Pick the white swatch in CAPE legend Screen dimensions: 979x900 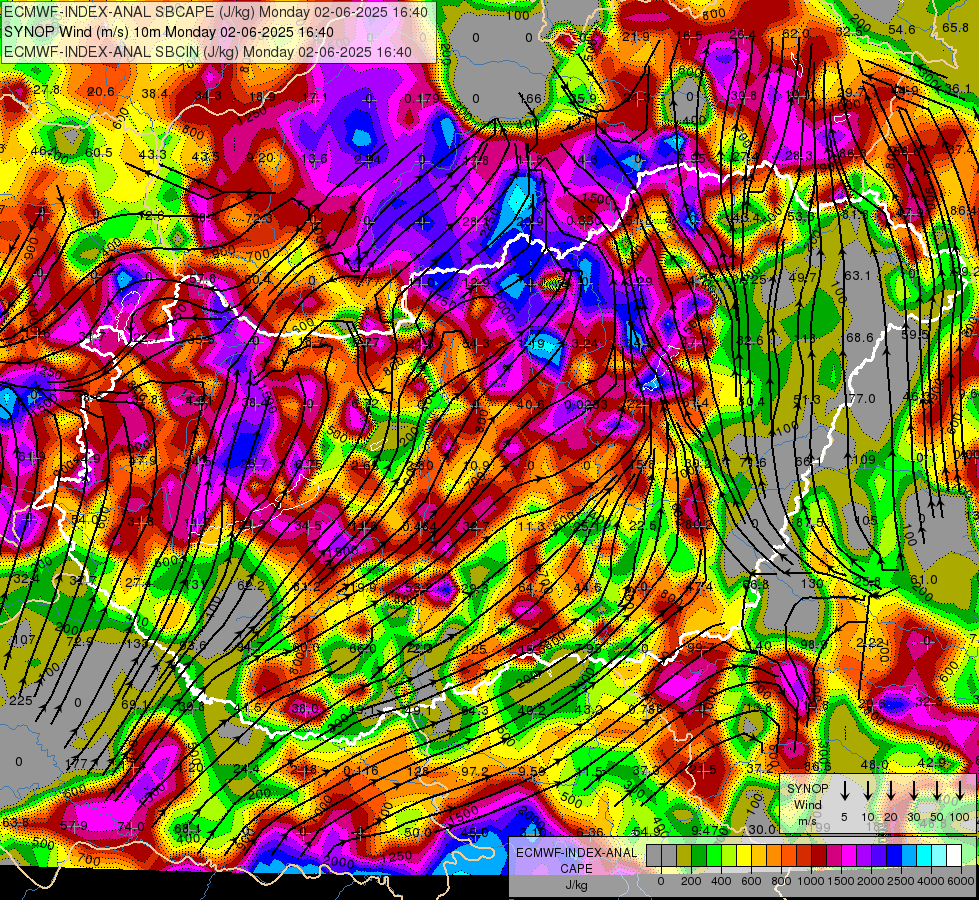pos(954,856)
